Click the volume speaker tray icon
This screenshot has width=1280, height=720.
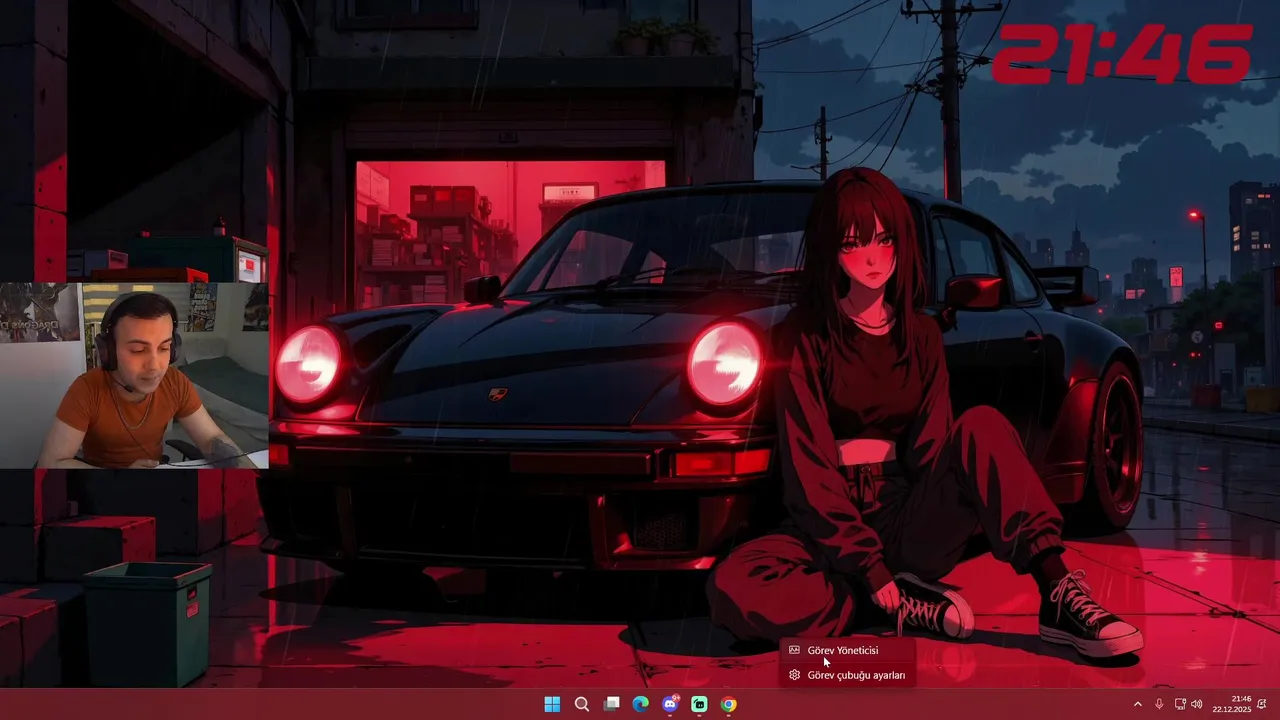(1197, 704)
